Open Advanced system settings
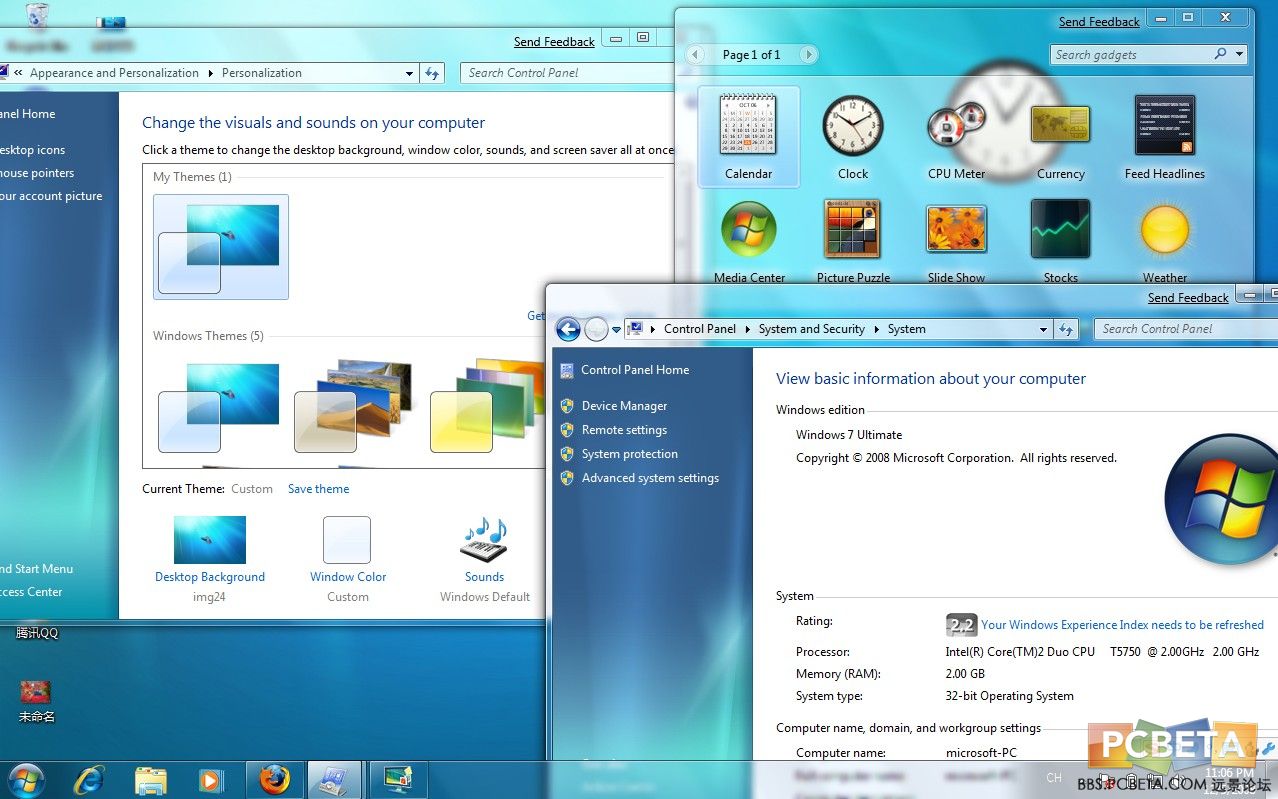The image size is (1278, 799). click(650, 478)
